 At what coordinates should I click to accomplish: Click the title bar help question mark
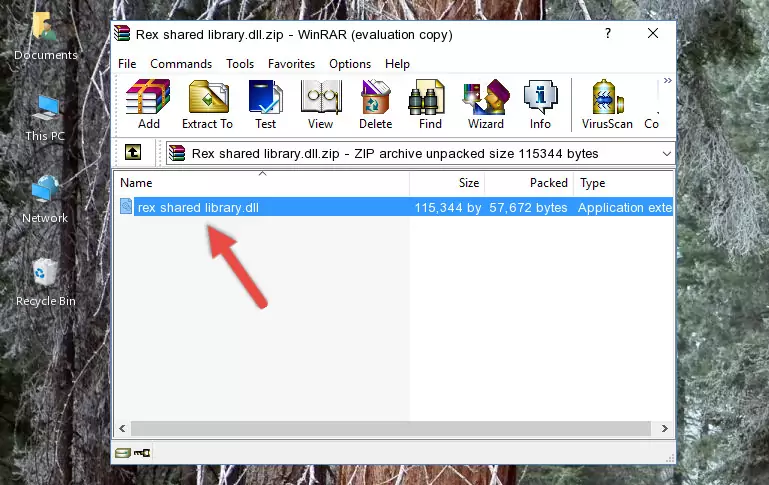(608, 33)
